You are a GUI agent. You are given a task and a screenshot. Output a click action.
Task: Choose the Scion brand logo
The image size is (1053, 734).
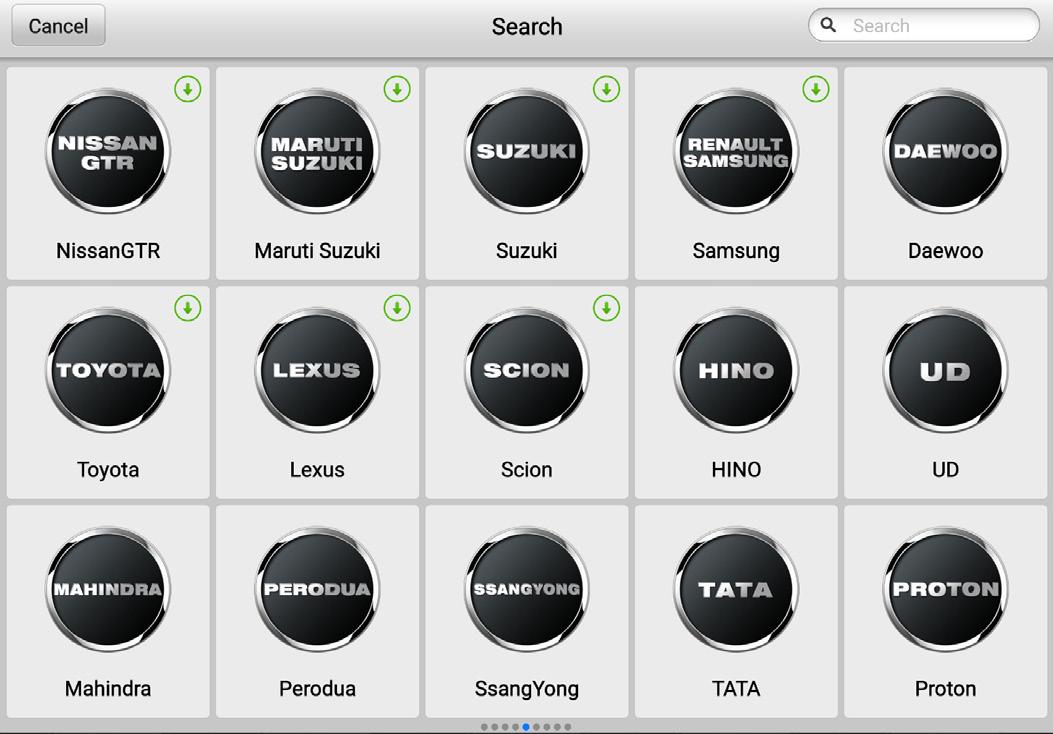(527, 370)
